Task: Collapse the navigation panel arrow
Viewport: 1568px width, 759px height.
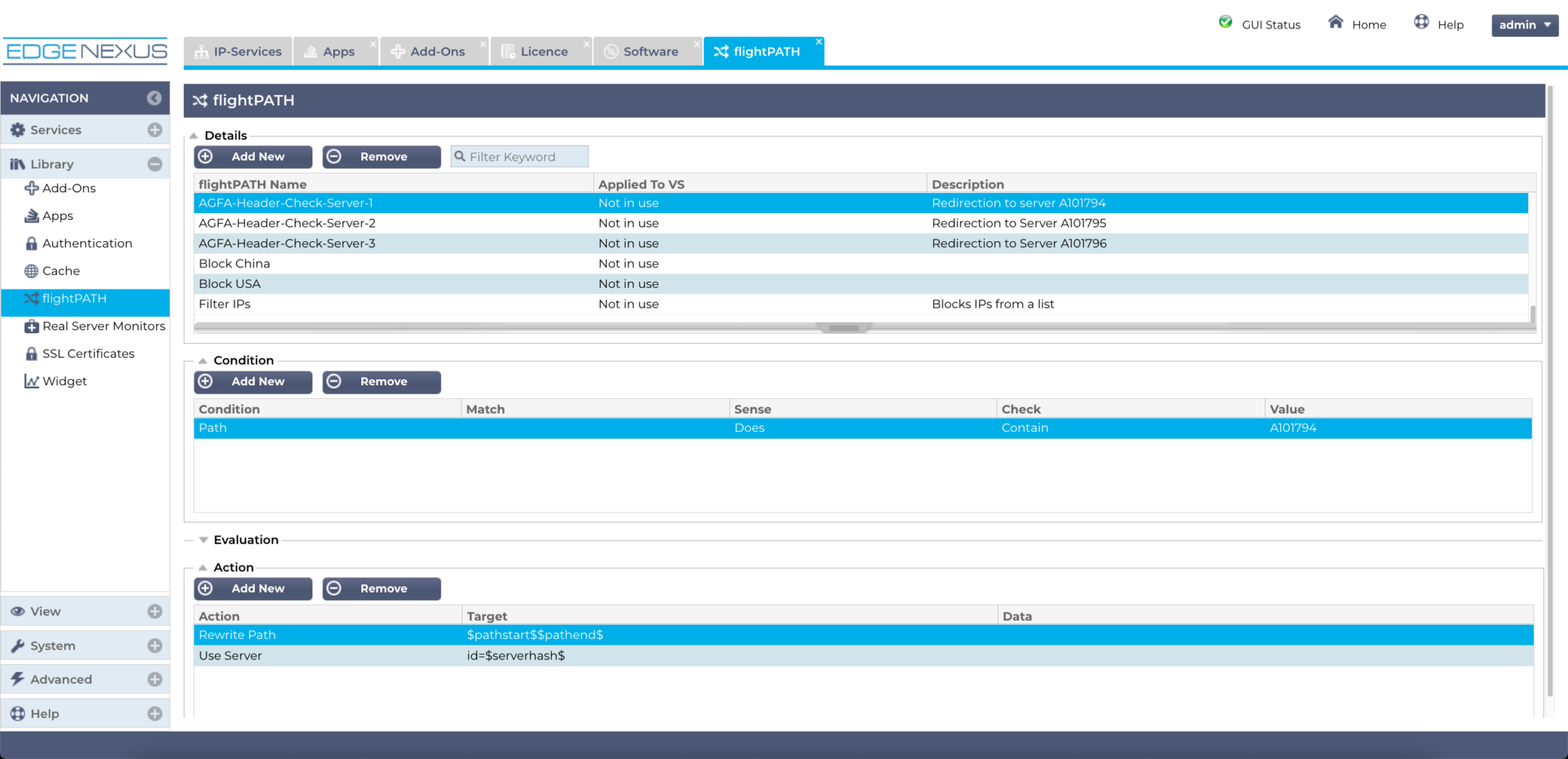Action: pyautogui.click(x=154, y=98)
